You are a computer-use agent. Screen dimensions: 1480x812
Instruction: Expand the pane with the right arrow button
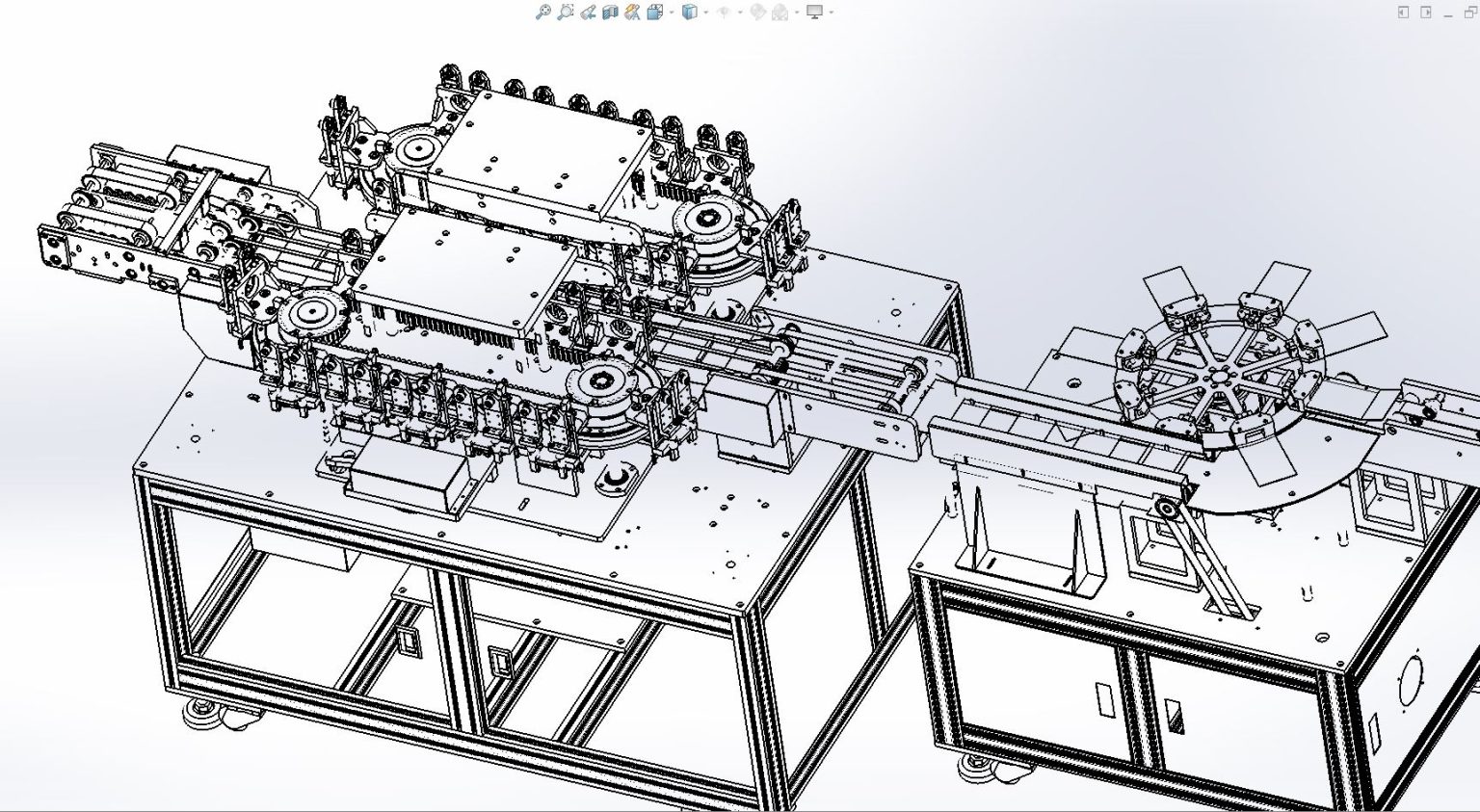coord(1427,12)
